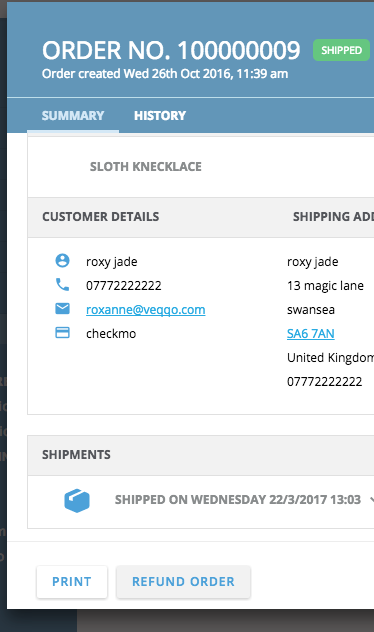Click the green Shipped status badge
The width and height of the screenshot is (374, 632).
pos(341,50)
